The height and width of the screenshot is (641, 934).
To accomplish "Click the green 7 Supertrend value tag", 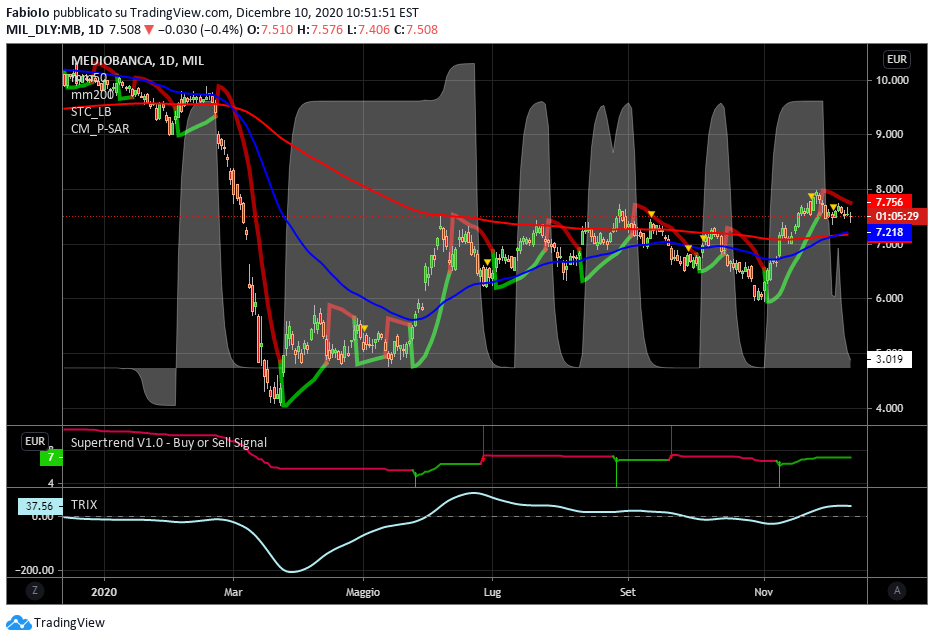I will coord(51,458).
